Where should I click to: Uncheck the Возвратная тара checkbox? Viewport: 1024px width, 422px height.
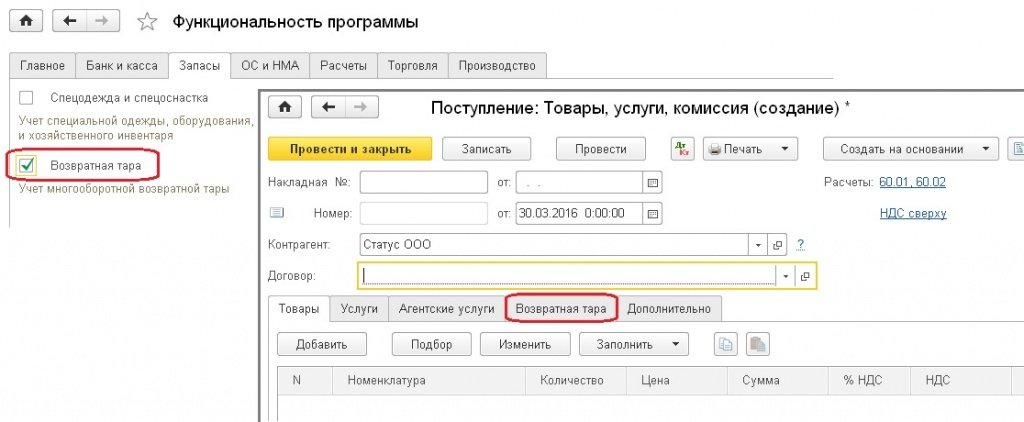click(x=27, y=164)
